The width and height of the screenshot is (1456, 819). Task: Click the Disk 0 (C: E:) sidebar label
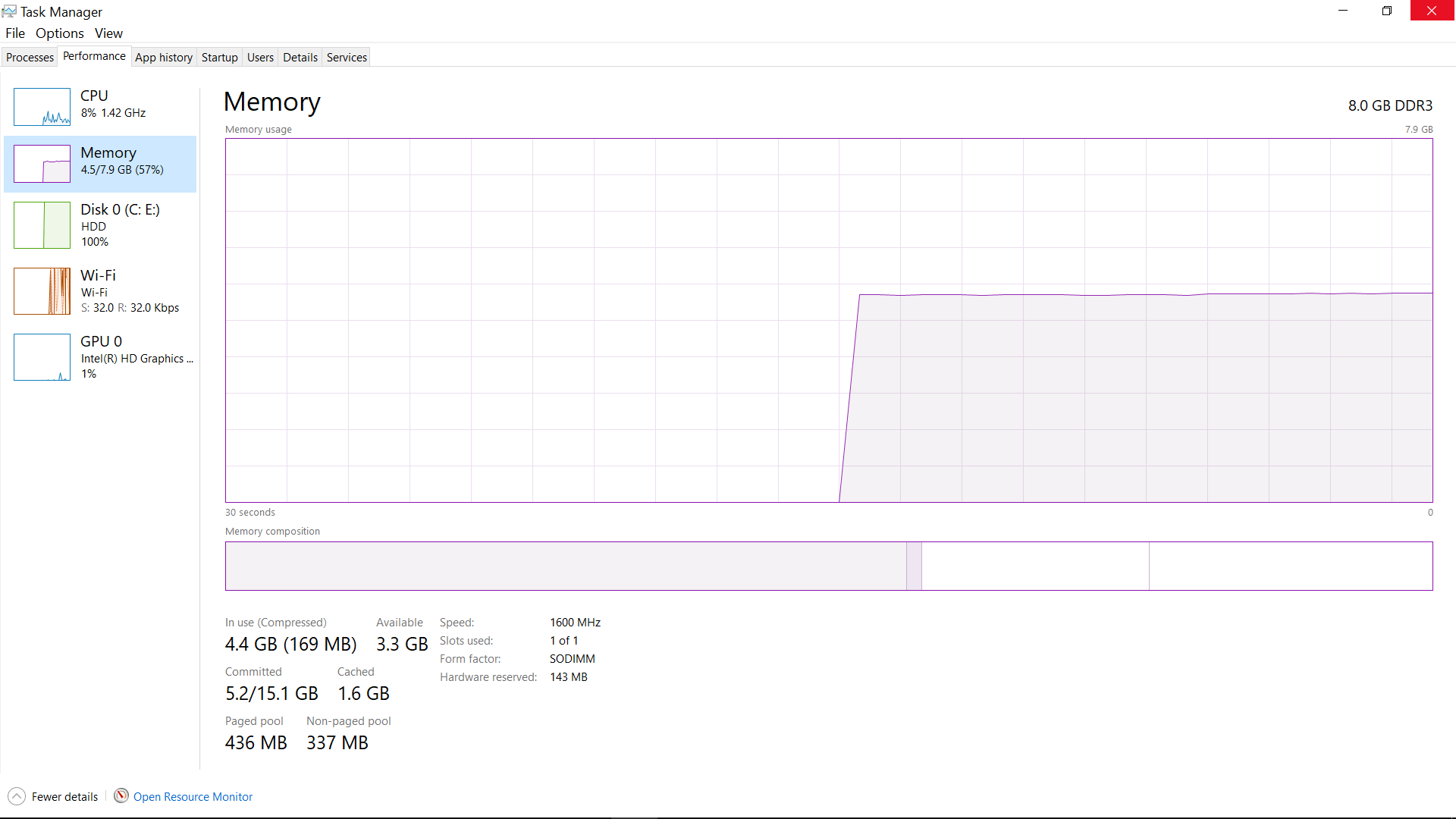point(120,210)
